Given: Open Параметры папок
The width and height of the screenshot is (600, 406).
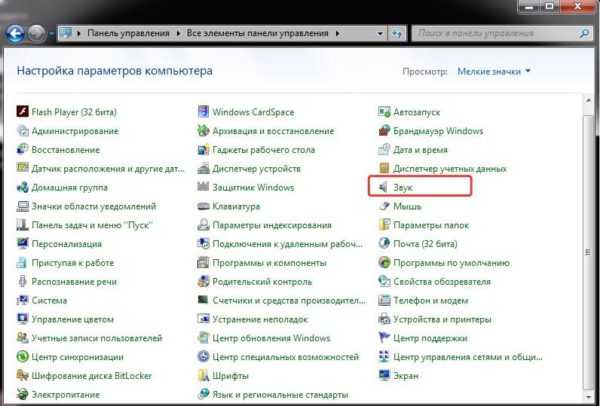Looking at the screenshot, I should [x=423, y=225].
